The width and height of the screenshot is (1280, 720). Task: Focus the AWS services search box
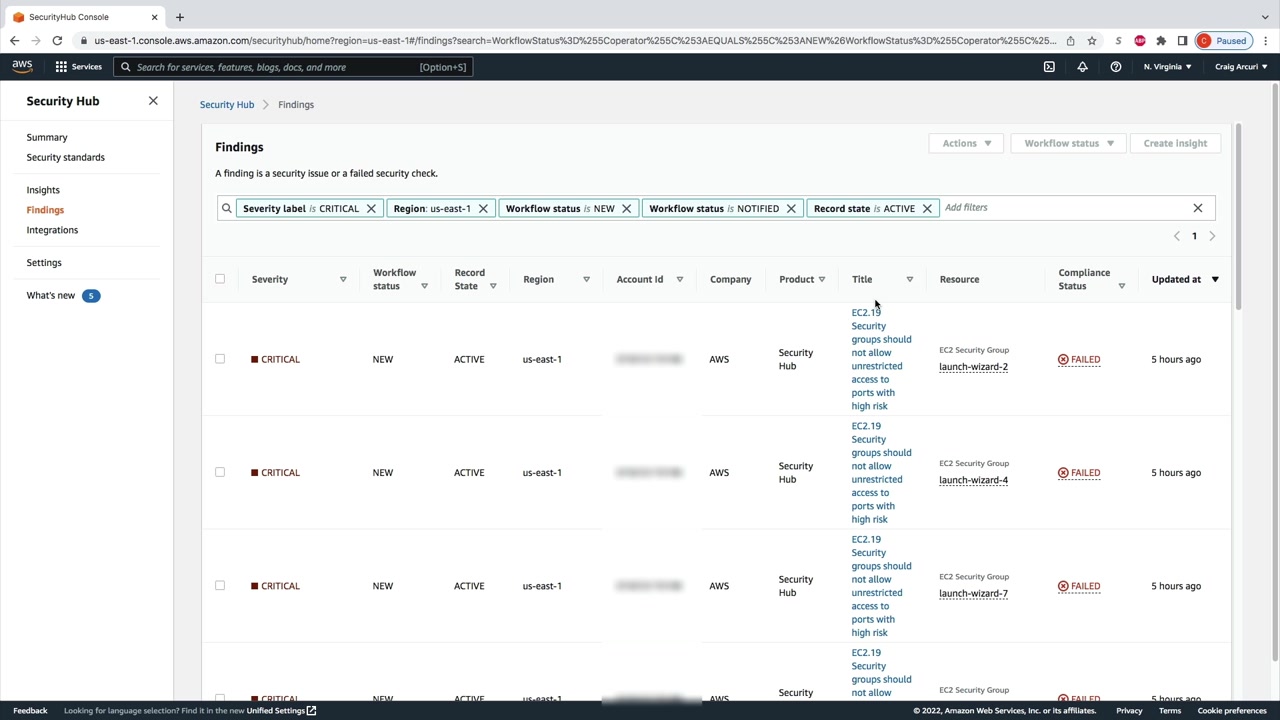292,67
